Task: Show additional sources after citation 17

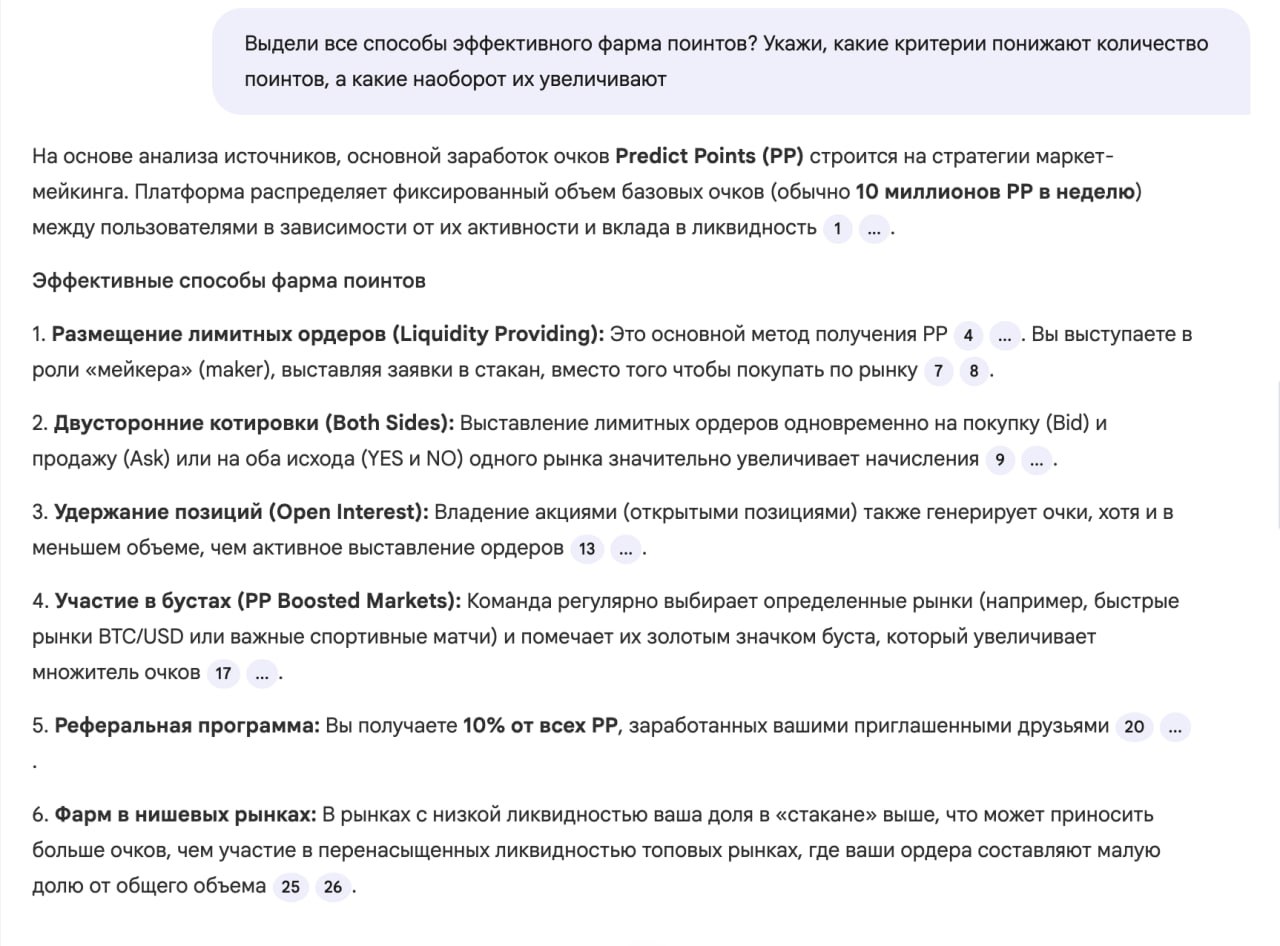Action: click(x=261, y=674)
